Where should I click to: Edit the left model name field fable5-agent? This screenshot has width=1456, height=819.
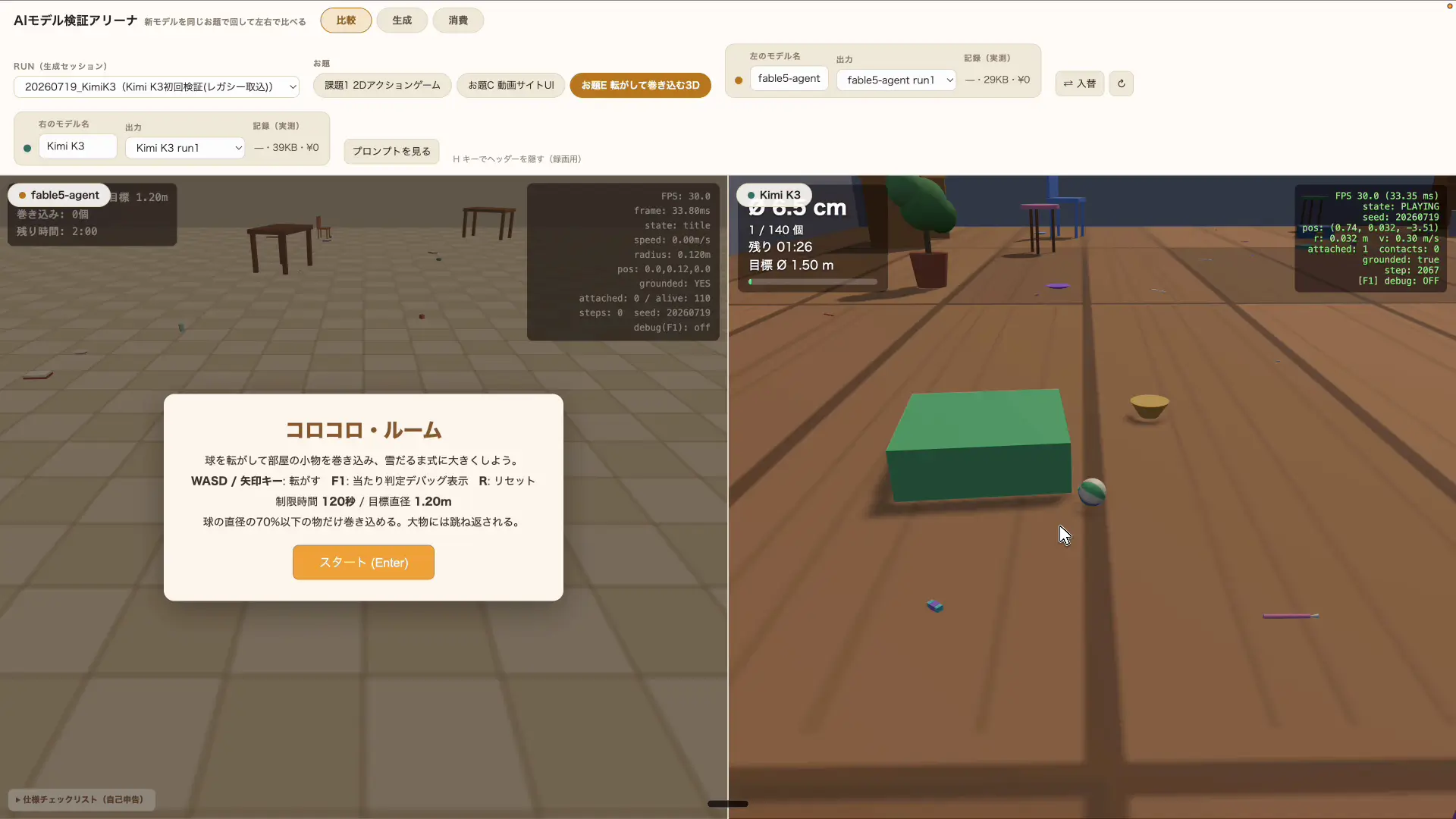click(789, 78)
